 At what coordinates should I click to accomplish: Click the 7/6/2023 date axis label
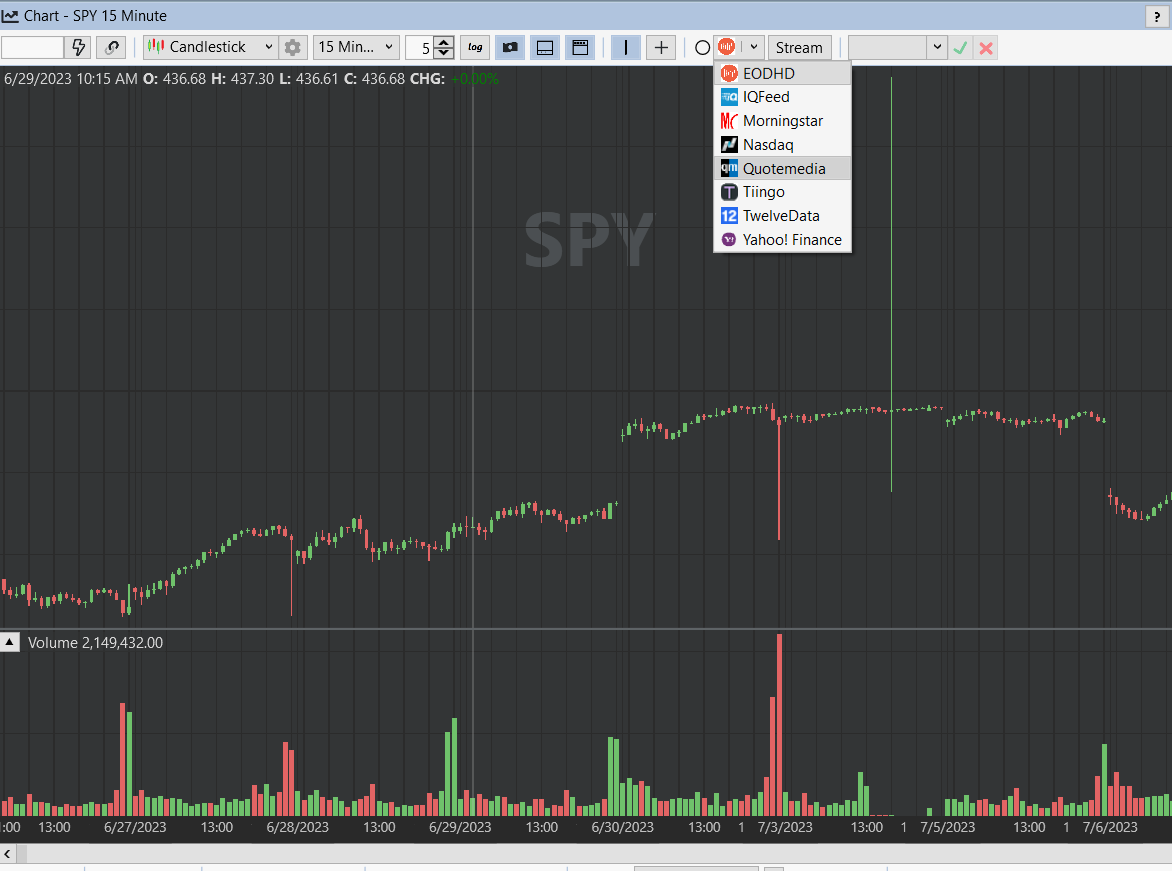point(1110,828)
